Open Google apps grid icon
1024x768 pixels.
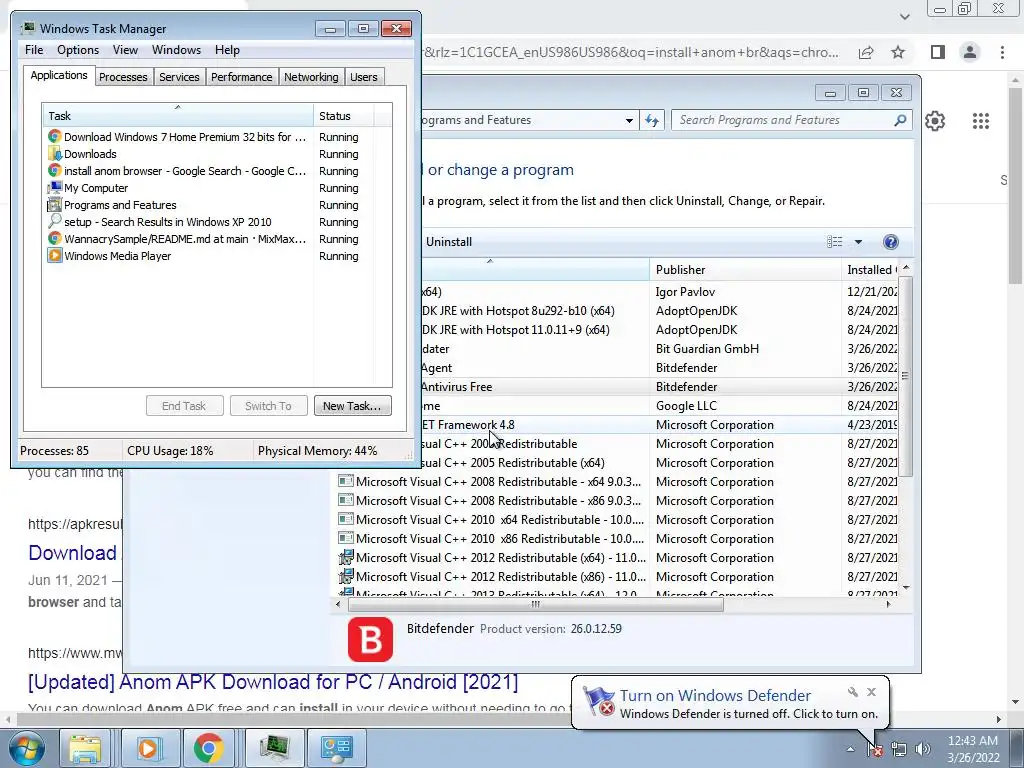(x=980, y=121)
